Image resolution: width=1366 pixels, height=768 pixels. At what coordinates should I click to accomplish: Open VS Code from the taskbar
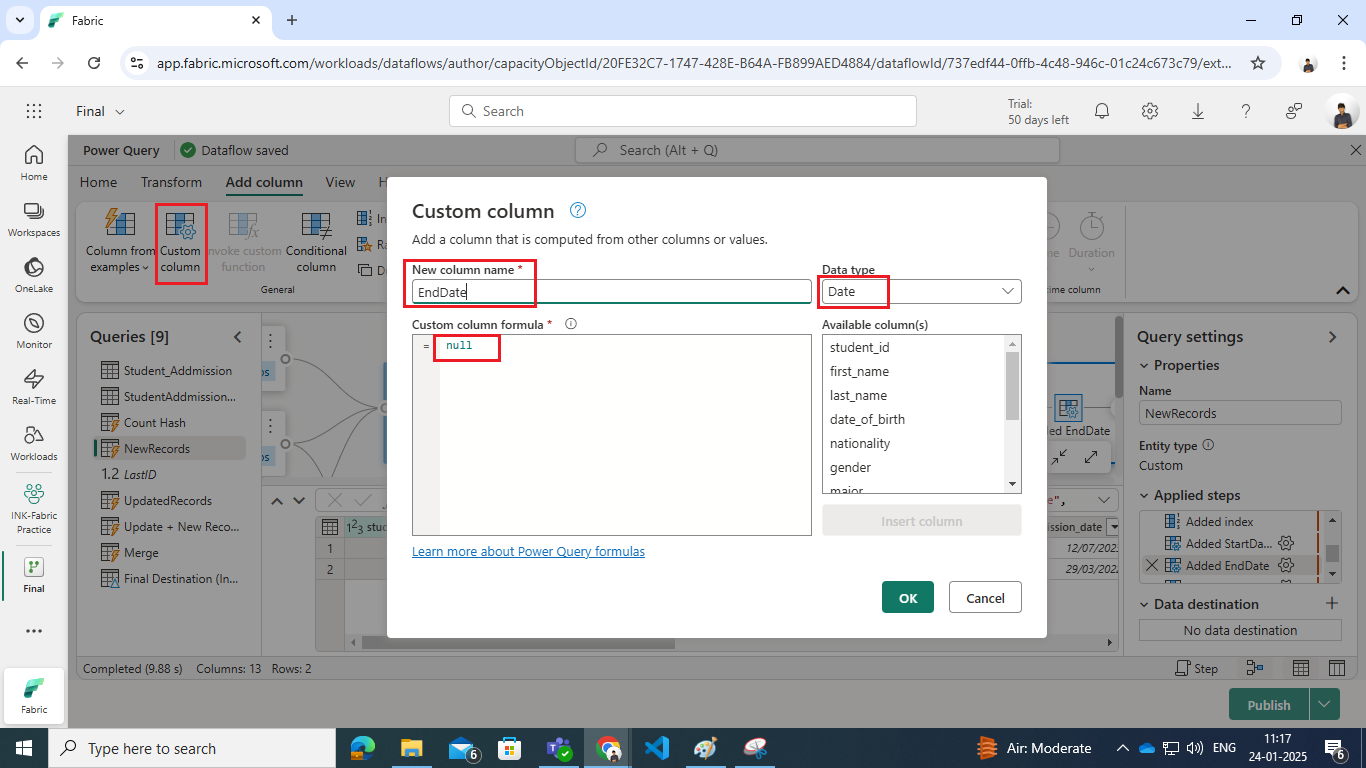pyautogui.click(x=656, y=748)
